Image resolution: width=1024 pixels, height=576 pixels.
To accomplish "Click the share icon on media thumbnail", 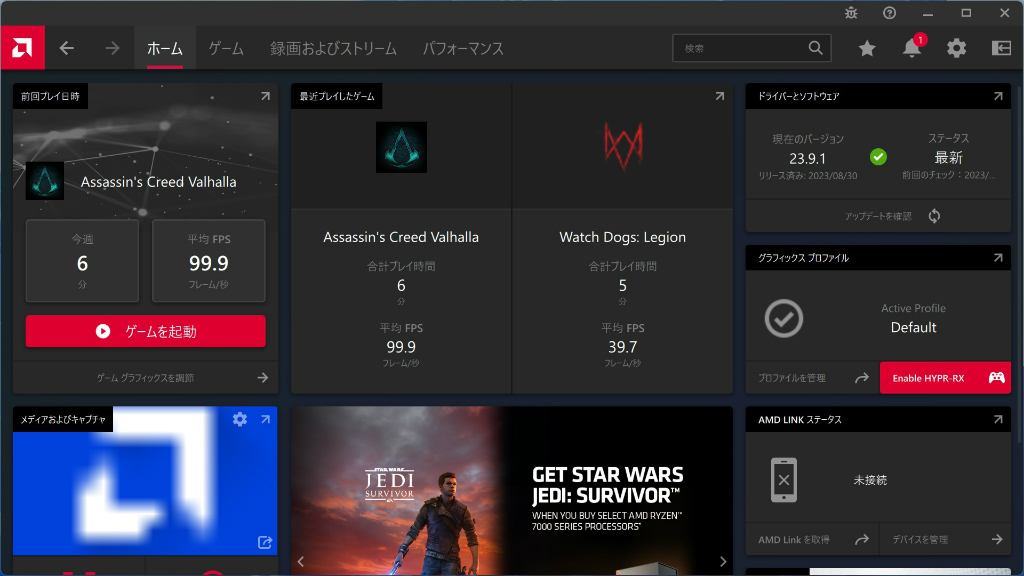I will 264,542.
